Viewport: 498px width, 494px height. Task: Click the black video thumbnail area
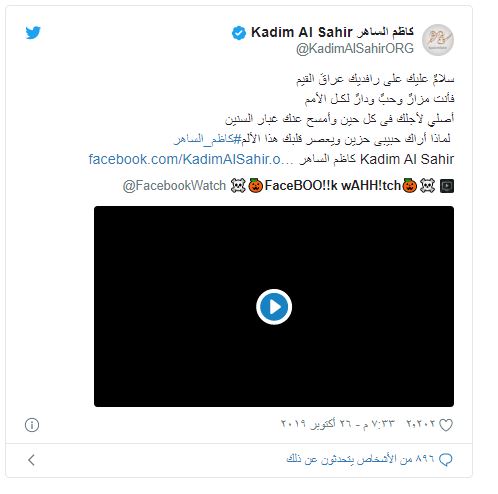[x=274, y=306]
